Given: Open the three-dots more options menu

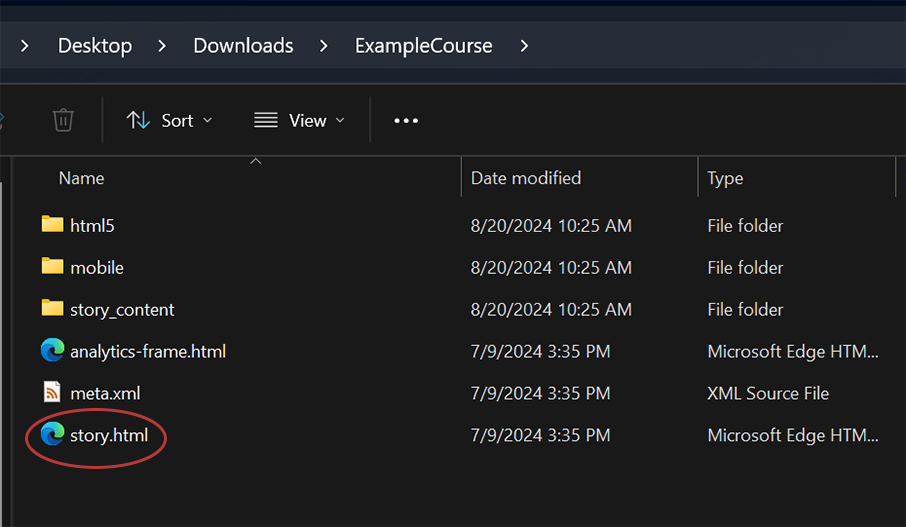Looking at the screenshot, I should [406, 120].
